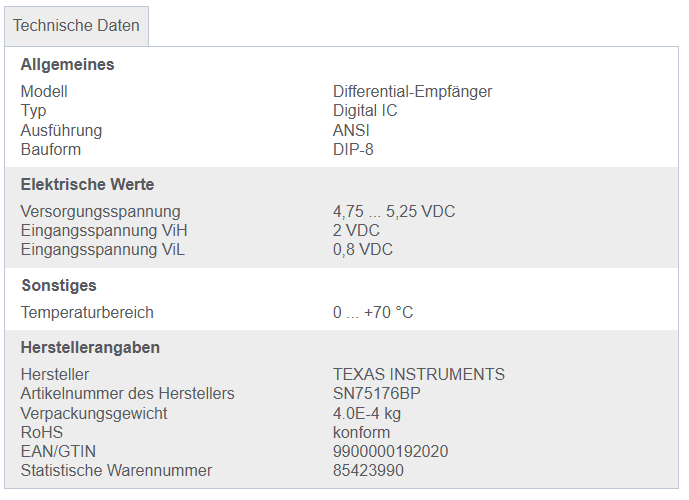Click the Herstellerangaben section heading

[90, 348]
